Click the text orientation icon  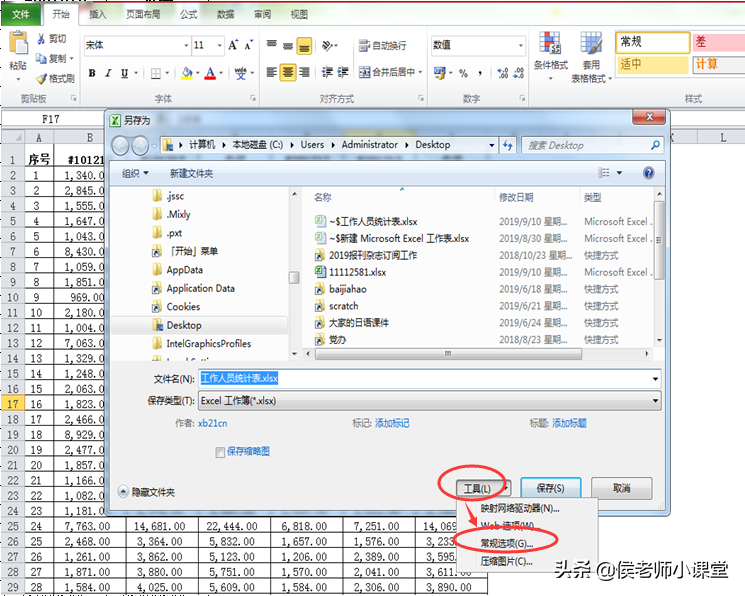point(328,46)
